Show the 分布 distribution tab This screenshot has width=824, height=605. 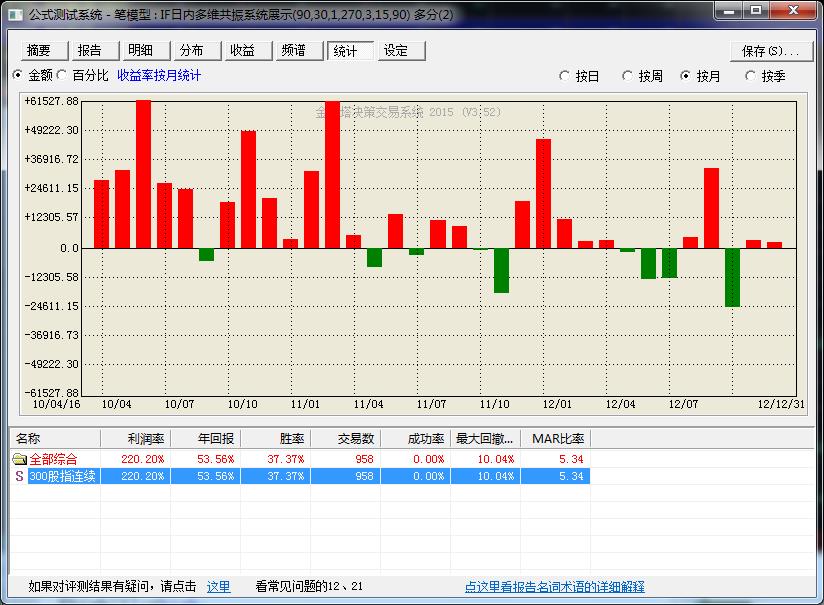(x=193, y=51)
